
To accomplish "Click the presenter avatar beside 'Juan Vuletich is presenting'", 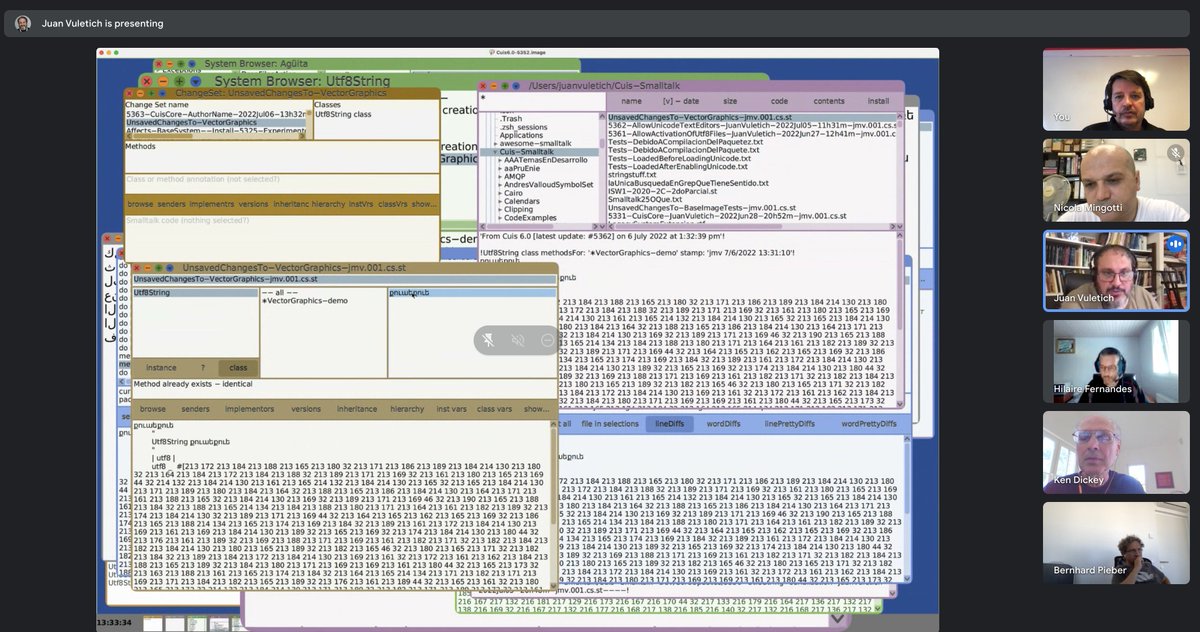I will (23, 23).
